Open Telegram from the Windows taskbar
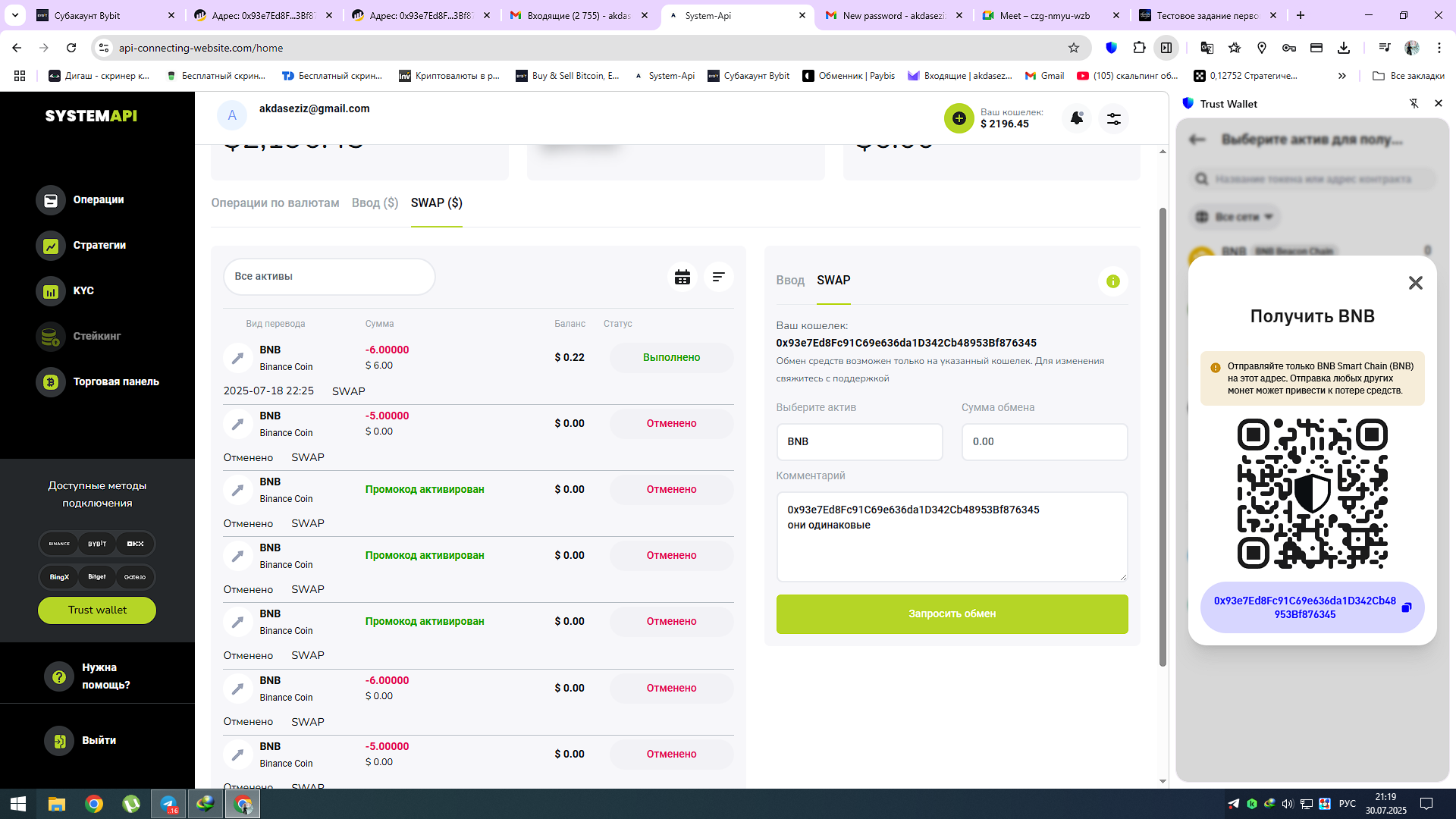Viewport: 1456px width, 819px height. click(x=168, y=804)
